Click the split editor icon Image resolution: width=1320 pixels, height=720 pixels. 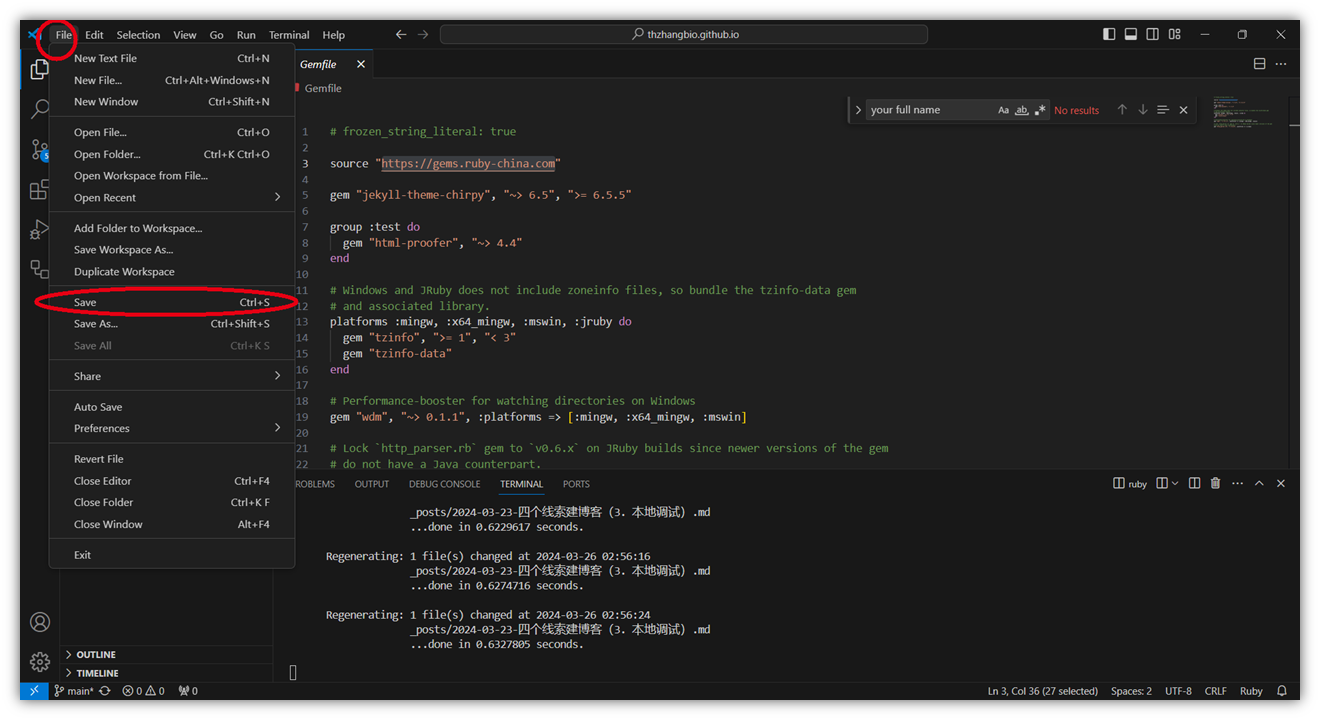tap(1259, 64)
